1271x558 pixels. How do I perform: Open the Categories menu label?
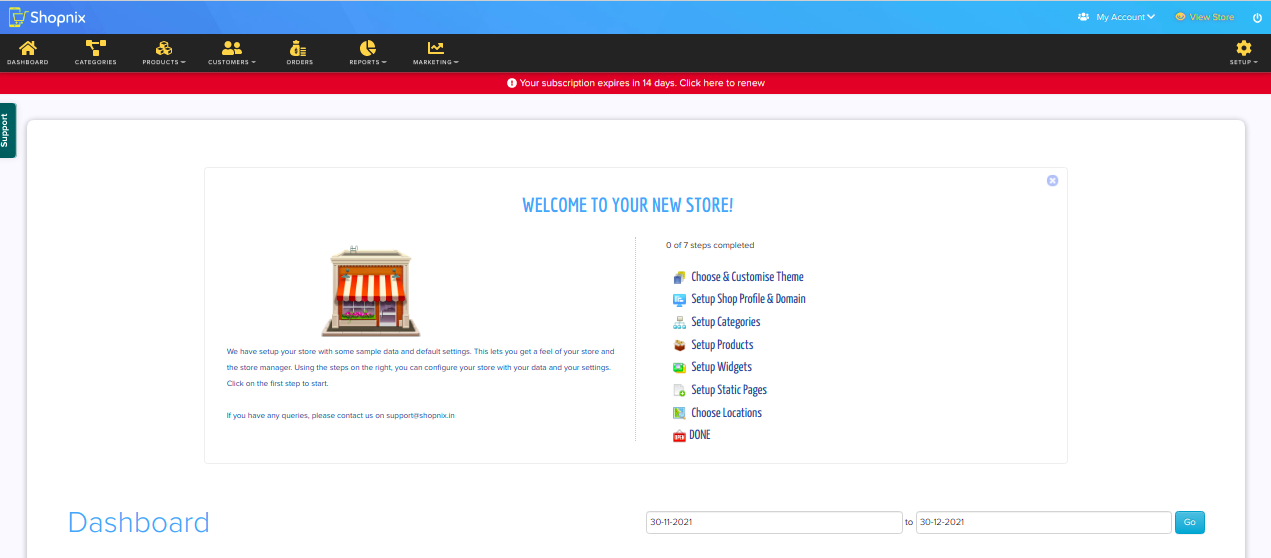click(x=96, y=62)
